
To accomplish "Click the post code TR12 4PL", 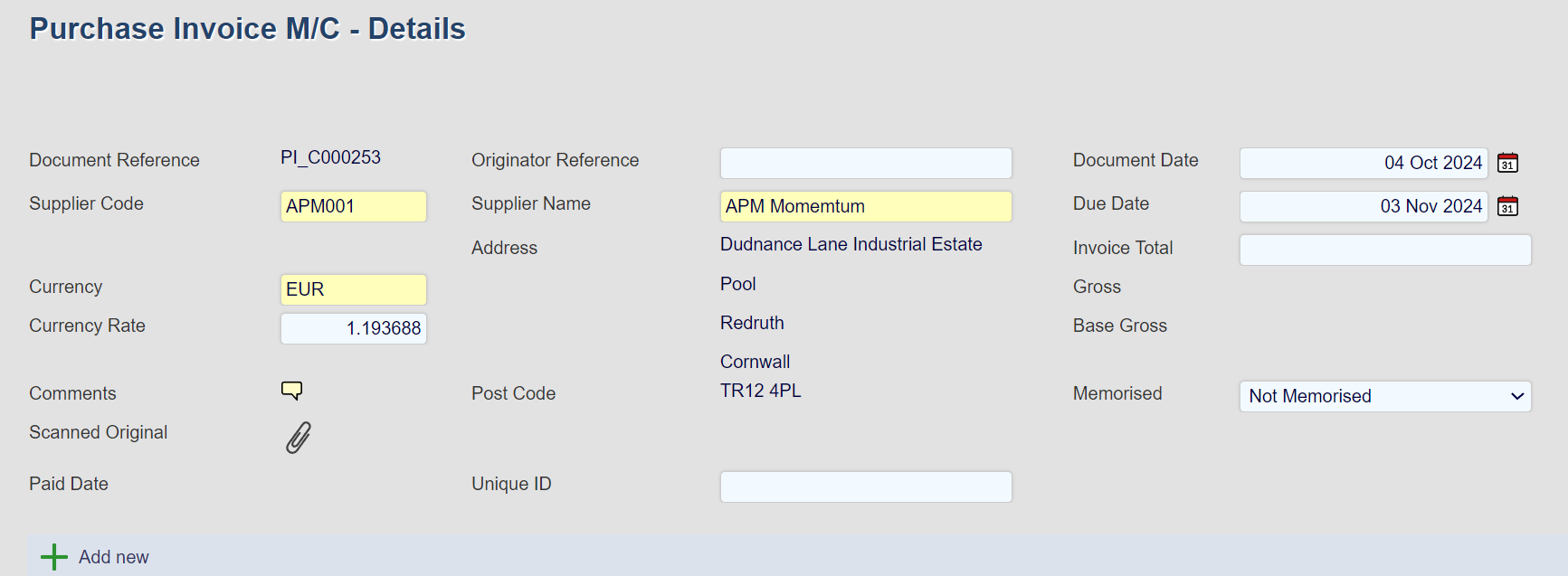I will tap(760, 391).
